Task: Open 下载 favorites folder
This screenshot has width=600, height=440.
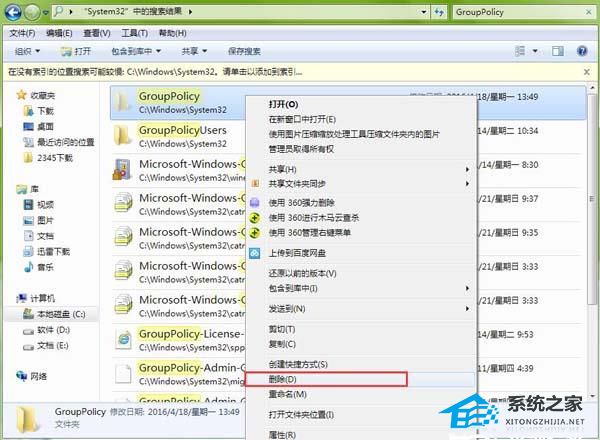Action: click(39, 111)
